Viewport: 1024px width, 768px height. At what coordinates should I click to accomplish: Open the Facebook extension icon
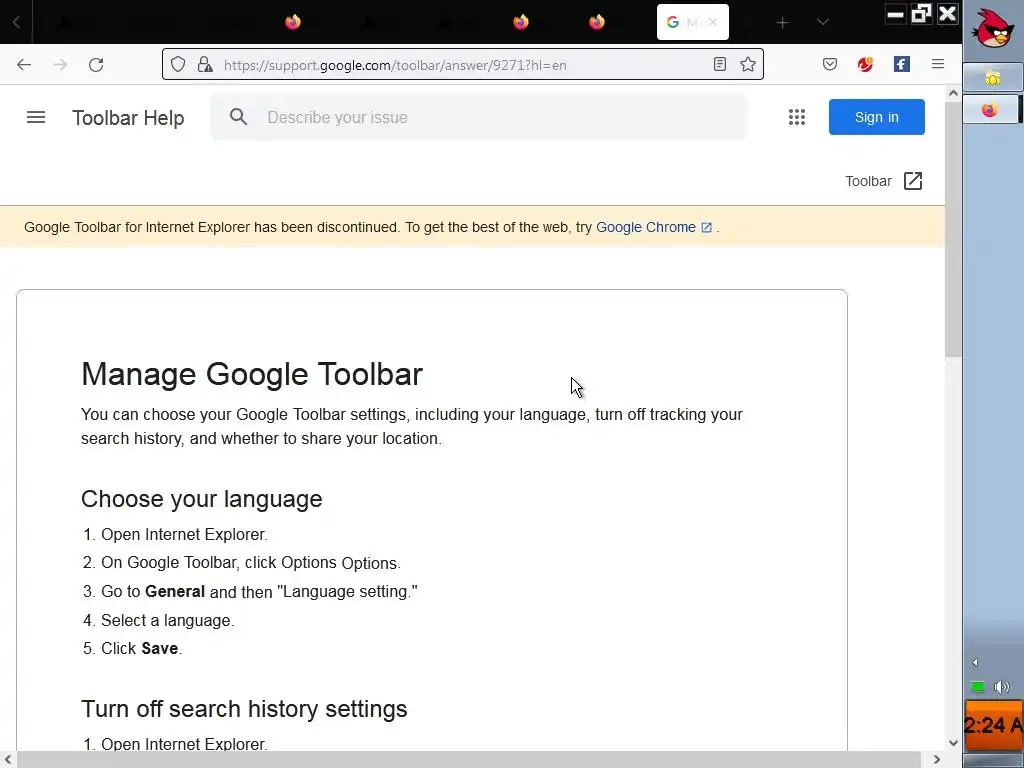tap(901, 65)
